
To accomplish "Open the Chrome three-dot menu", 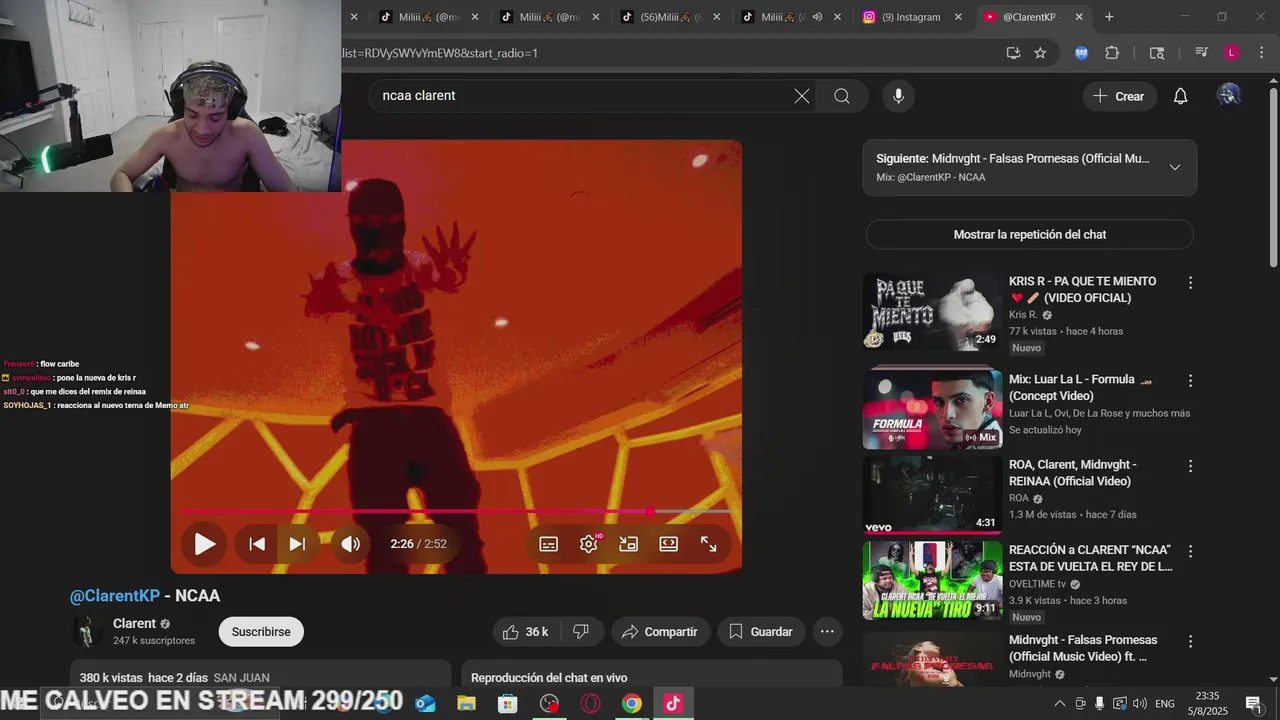I will pyautogui.click(x=1261, y=53).
